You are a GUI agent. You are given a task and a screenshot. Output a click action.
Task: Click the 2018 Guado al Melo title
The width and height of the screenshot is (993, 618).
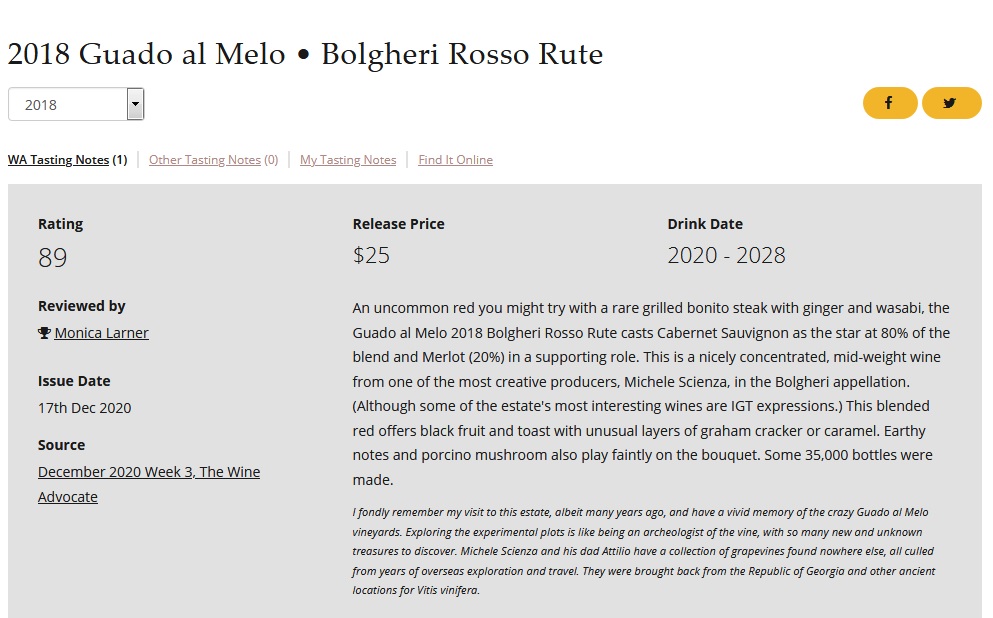(x=305, y=54)
